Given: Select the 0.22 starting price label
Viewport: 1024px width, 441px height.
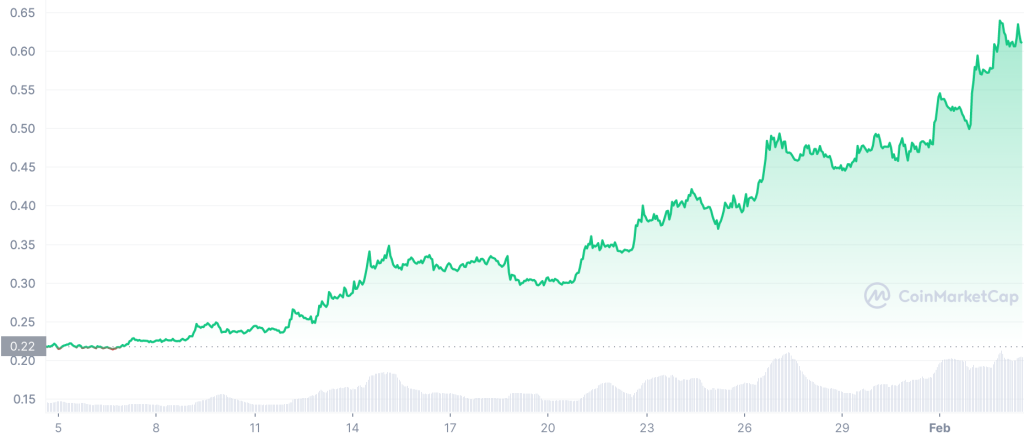Looking at the screenshot, I should [23, 346].
